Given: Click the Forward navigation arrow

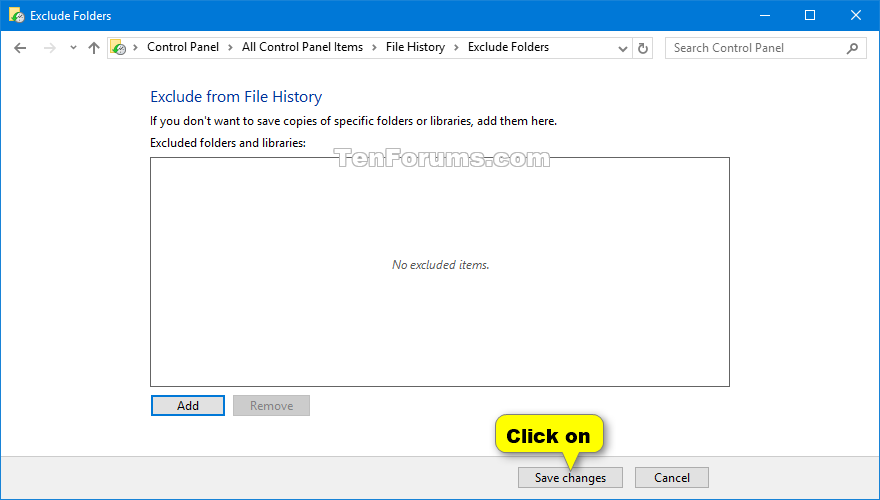Looking at the screenshot, I should (50, 48).
